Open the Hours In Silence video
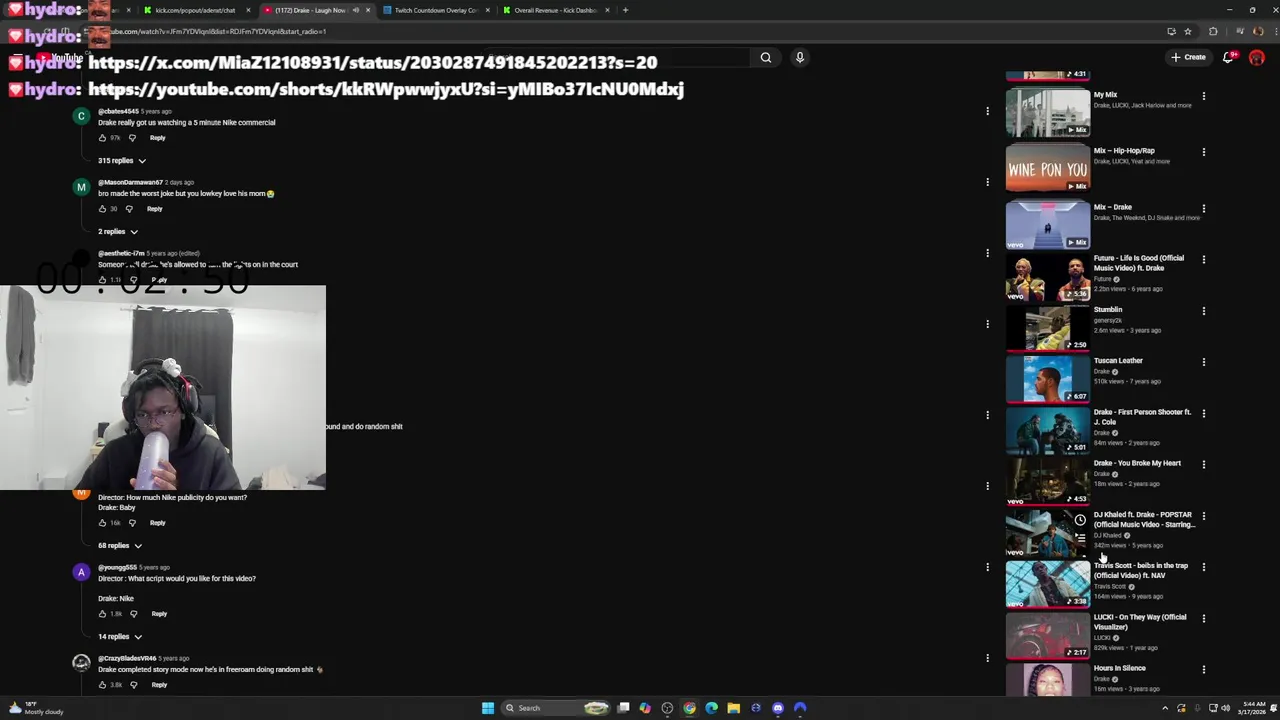The height and width of the screenshot is (720, 1280). pos(1048,680)
